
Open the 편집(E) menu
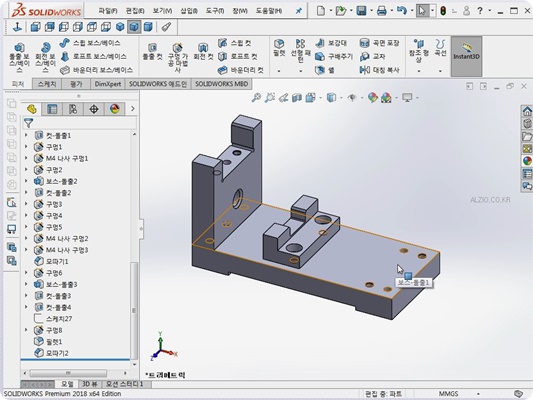(x=135, y=11)
